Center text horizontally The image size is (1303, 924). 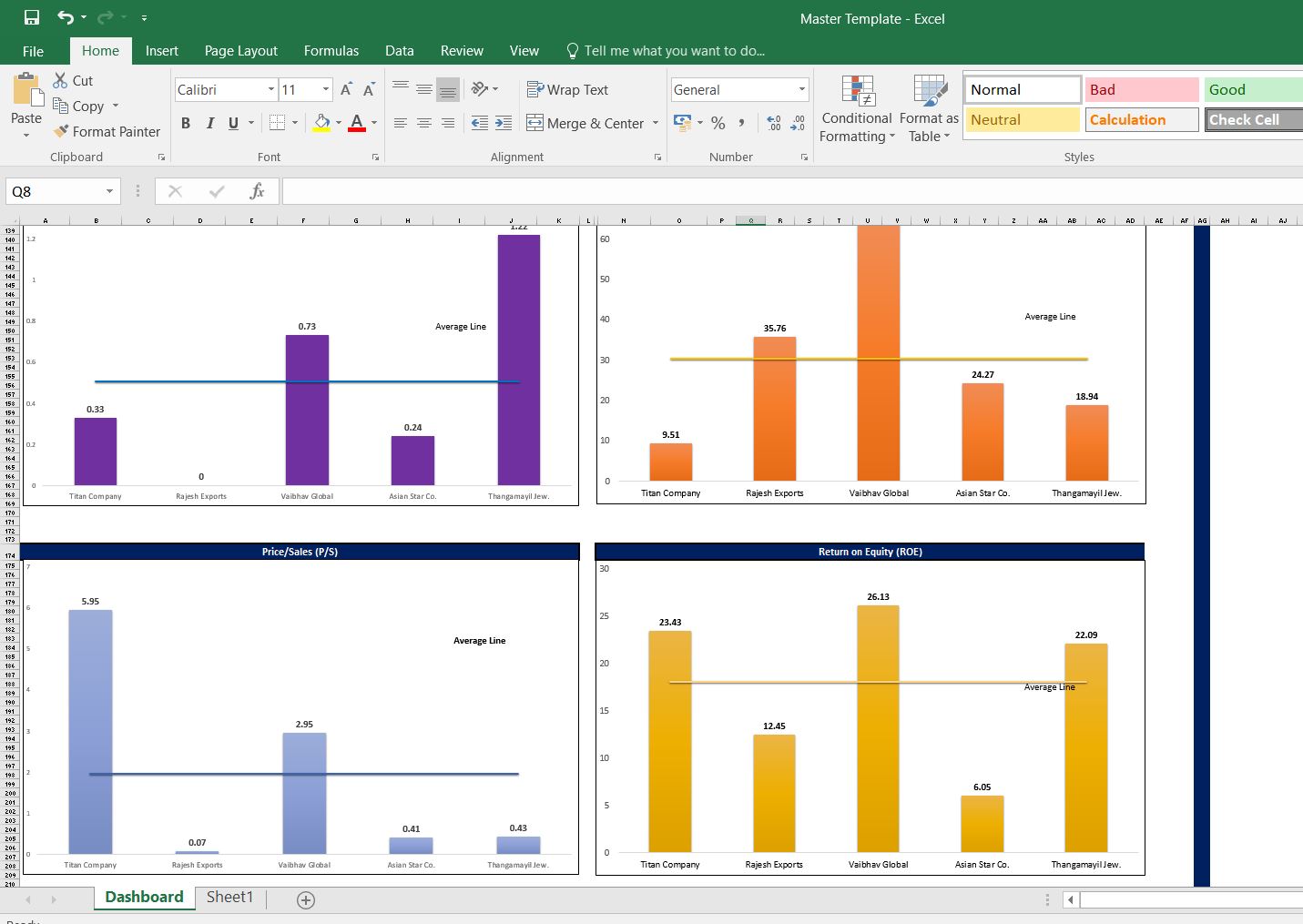point(424,123)
